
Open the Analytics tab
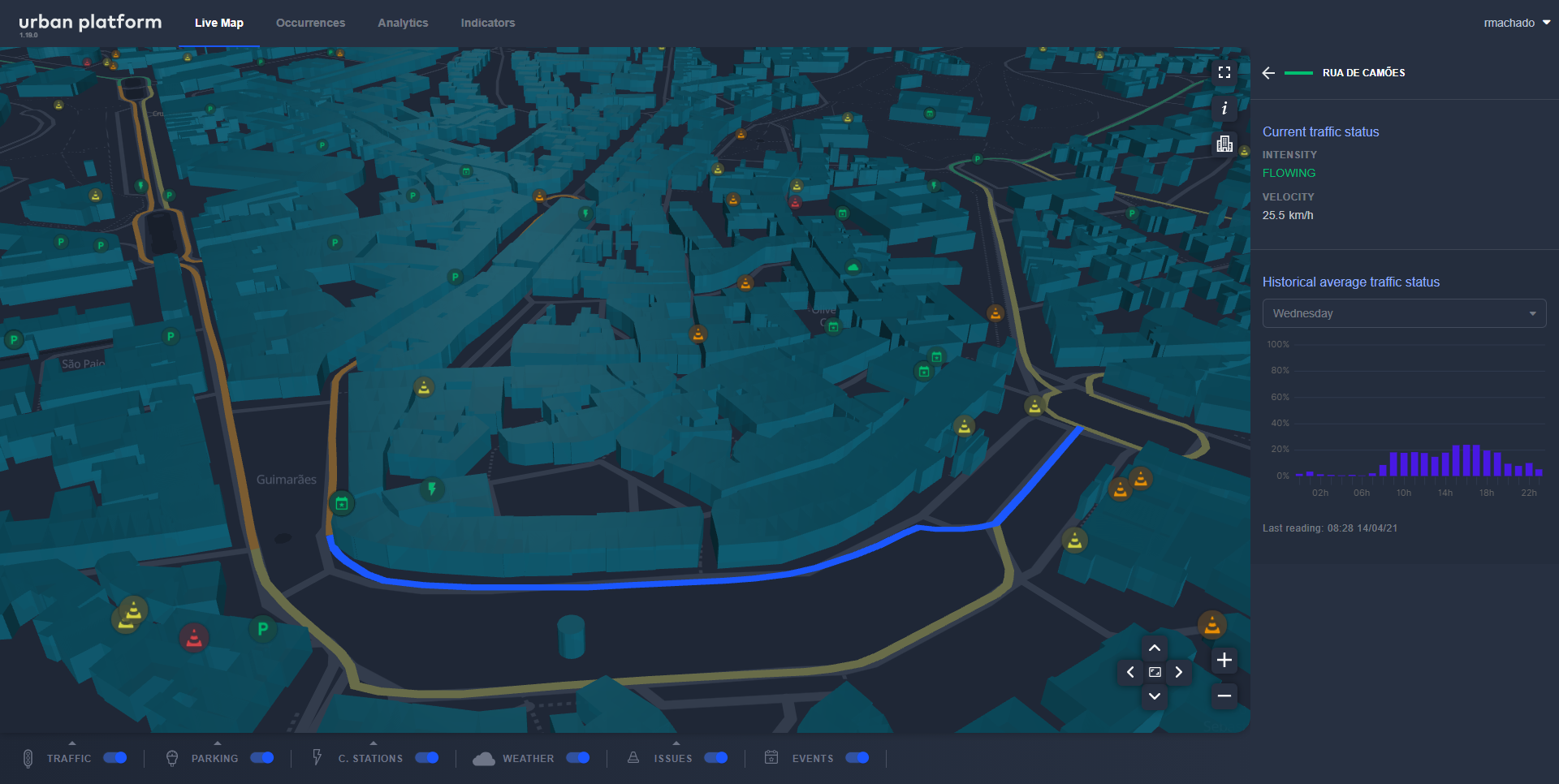click(403, 23)
